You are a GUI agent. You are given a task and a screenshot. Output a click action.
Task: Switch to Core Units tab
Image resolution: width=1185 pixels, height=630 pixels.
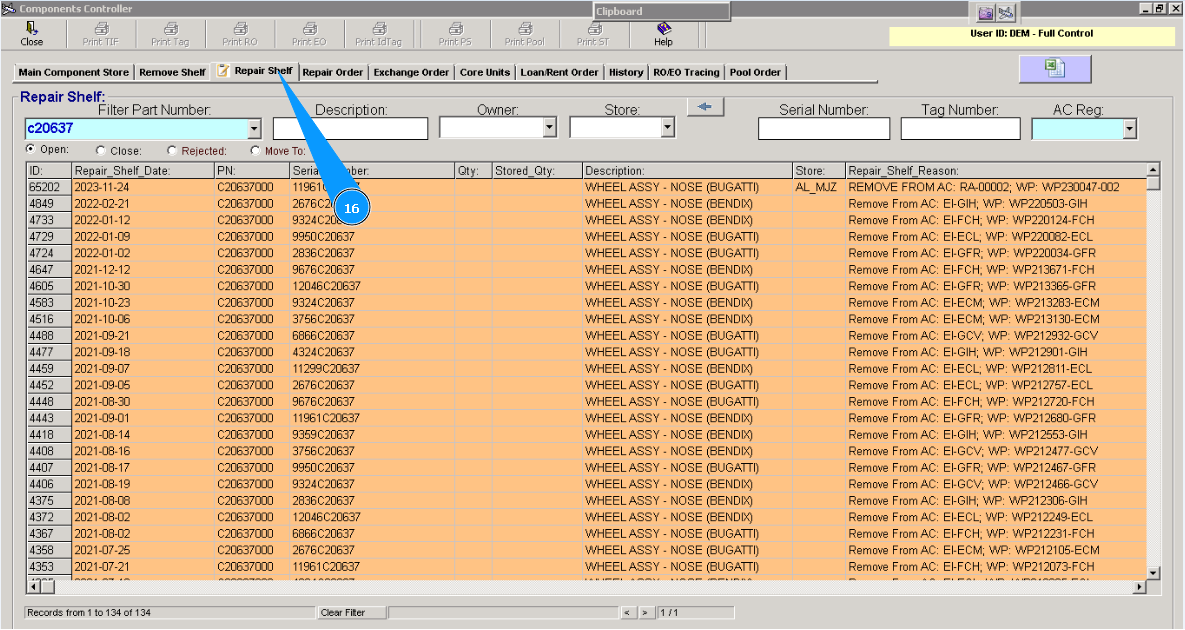(484, 73)
